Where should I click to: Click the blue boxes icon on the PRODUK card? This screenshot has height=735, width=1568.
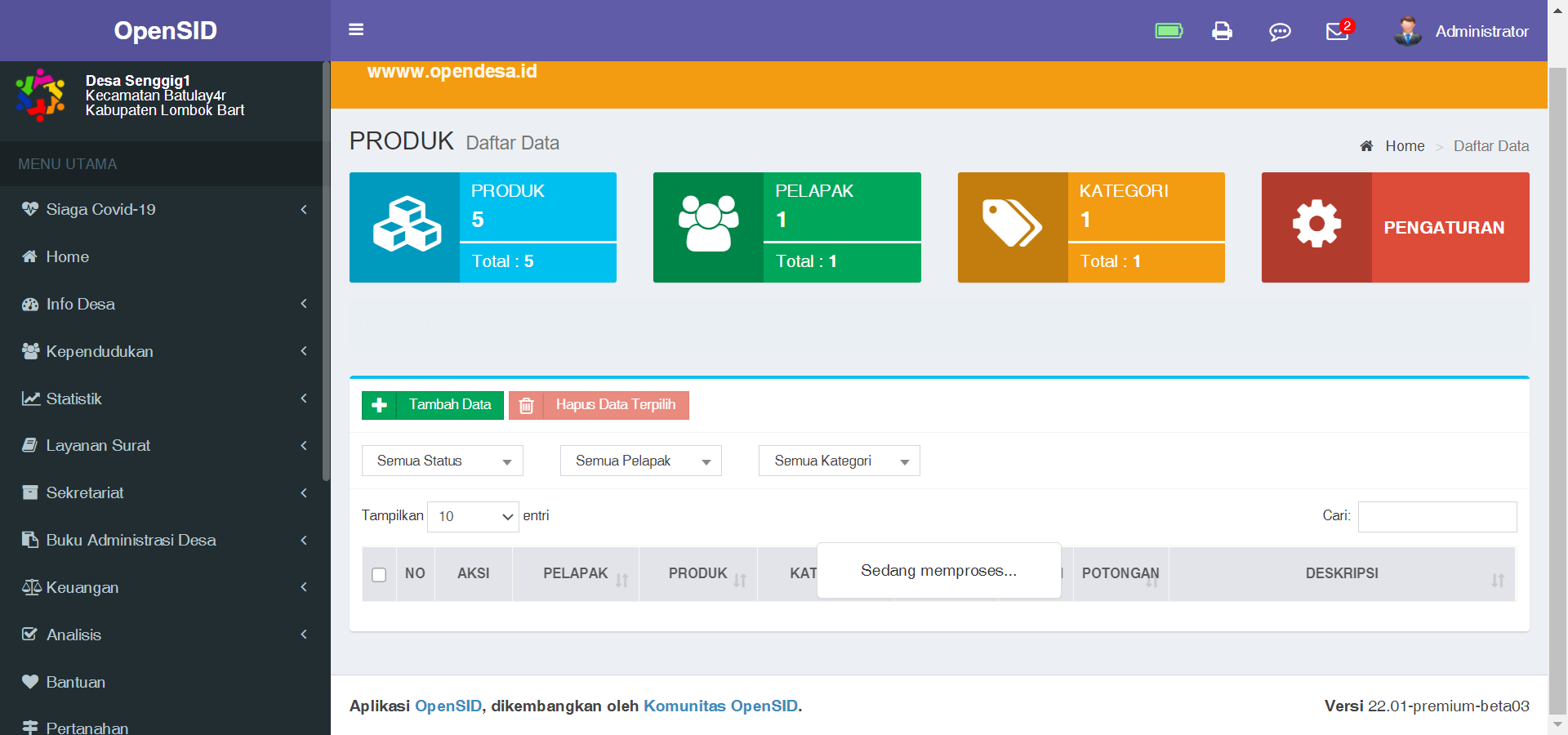(x=407, y=224)
